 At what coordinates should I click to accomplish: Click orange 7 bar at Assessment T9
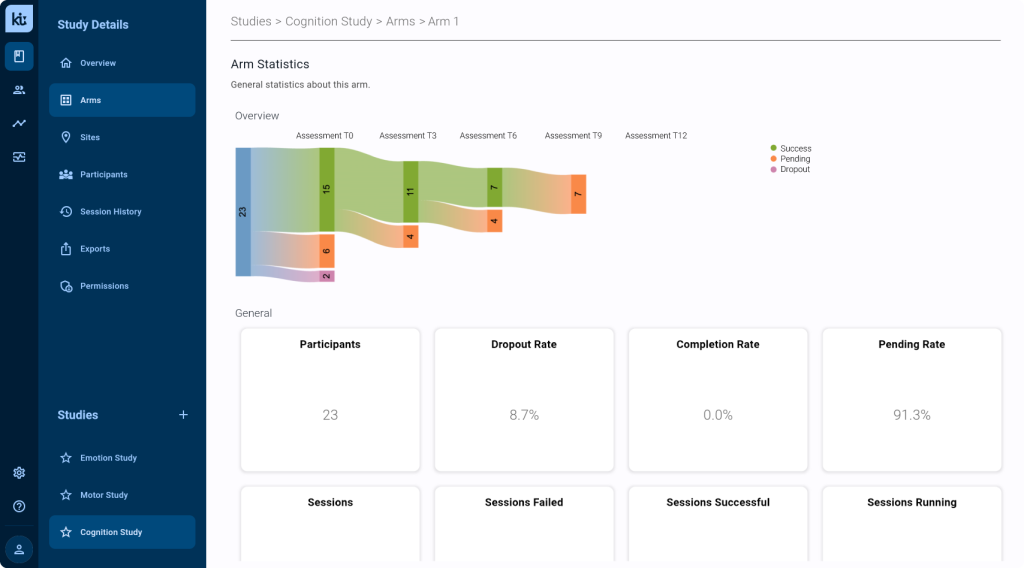point(579,194)
